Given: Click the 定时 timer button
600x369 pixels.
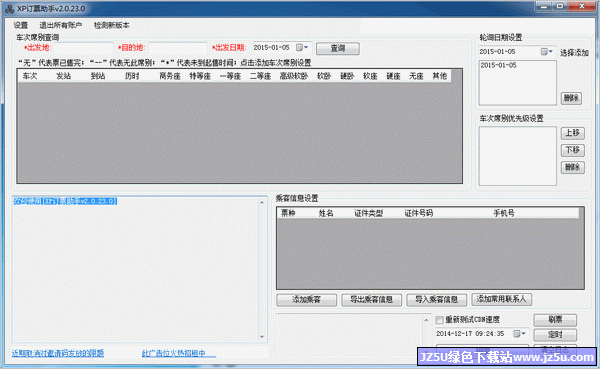Looking at the screenshot, I should coord(555,335).
